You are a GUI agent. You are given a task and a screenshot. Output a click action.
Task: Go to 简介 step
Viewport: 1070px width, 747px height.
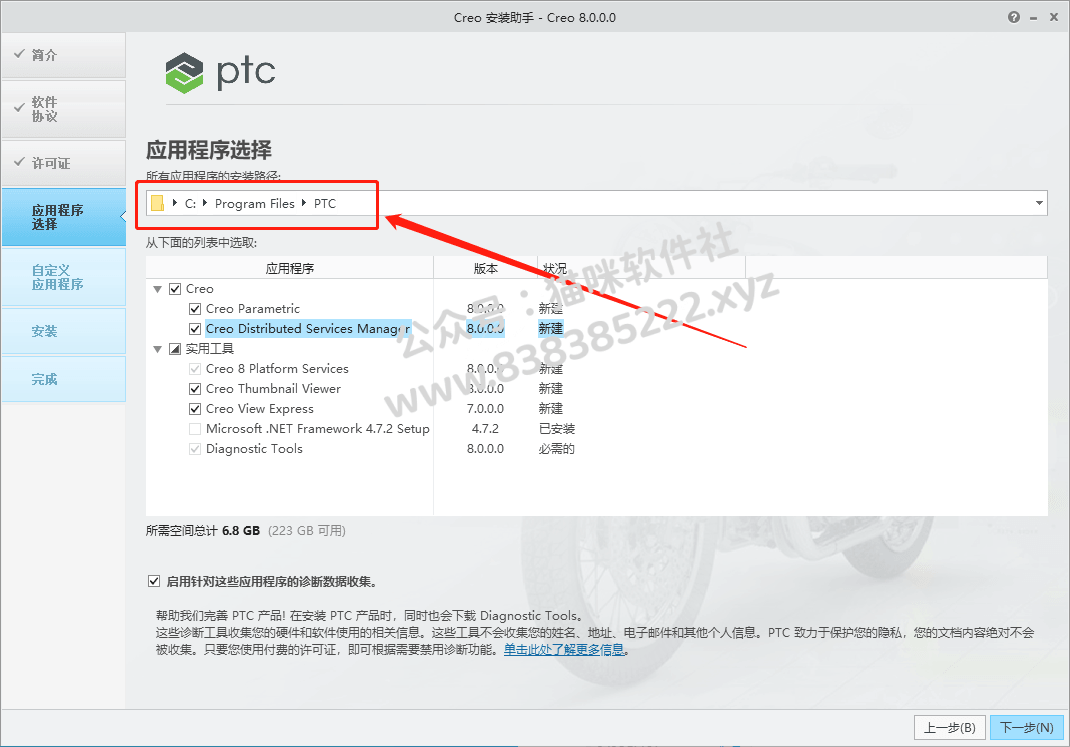click(x=63, y=55)
